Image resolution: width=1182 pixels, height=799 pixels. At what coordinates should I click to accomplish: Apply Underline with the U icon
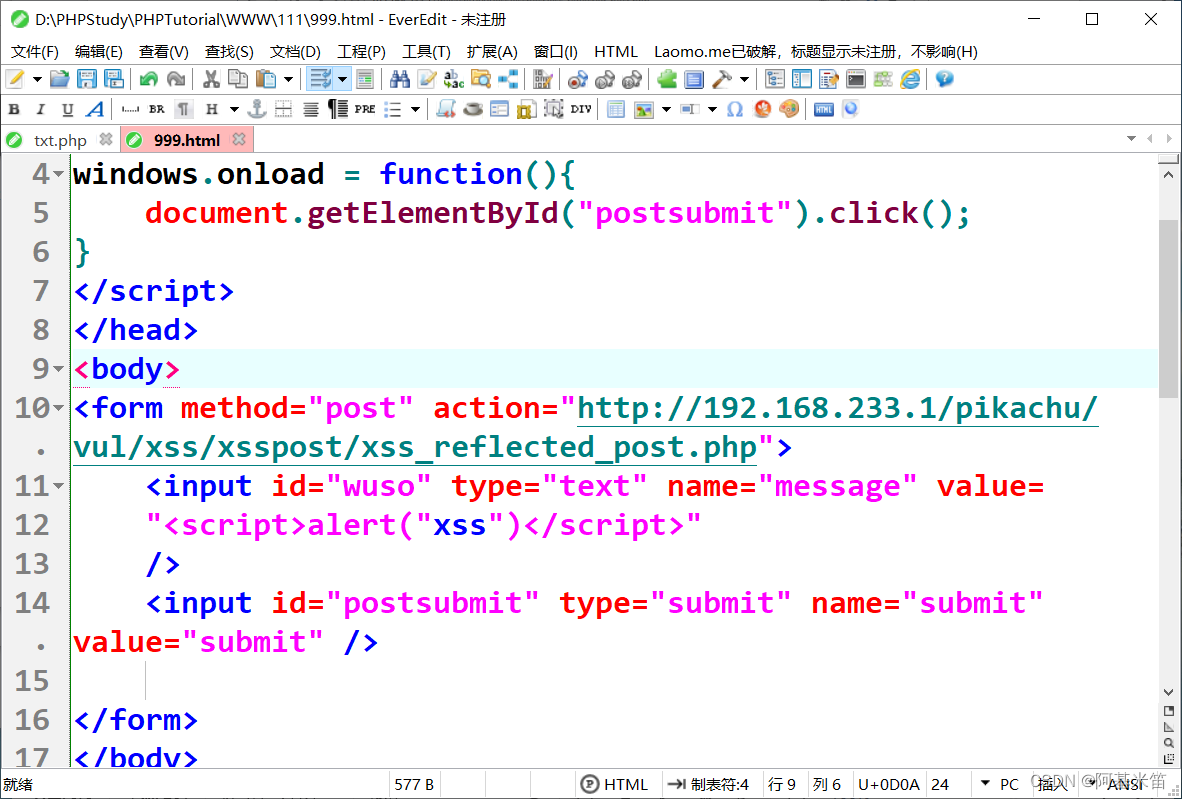(x=67, y=109)
